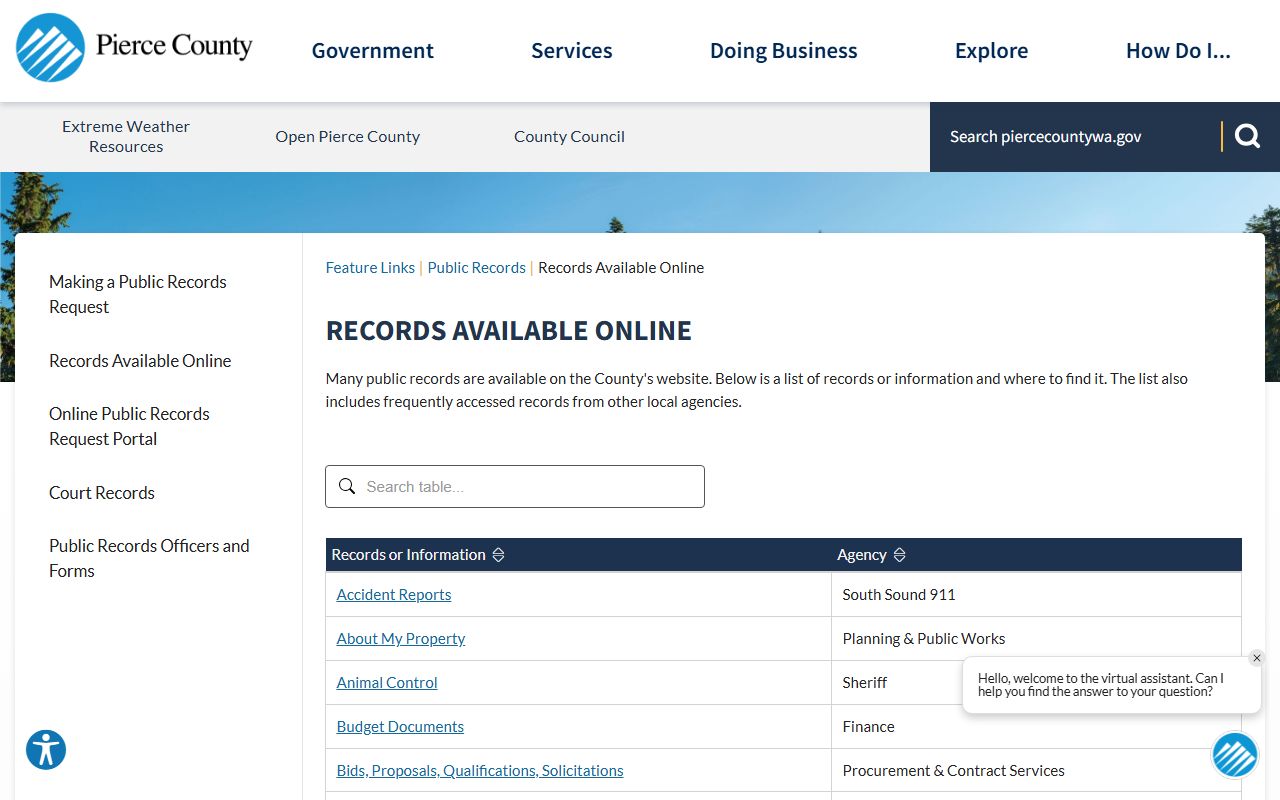Click the Pierce County logo
The image size is (1280, 800).
tap(134, 47)
